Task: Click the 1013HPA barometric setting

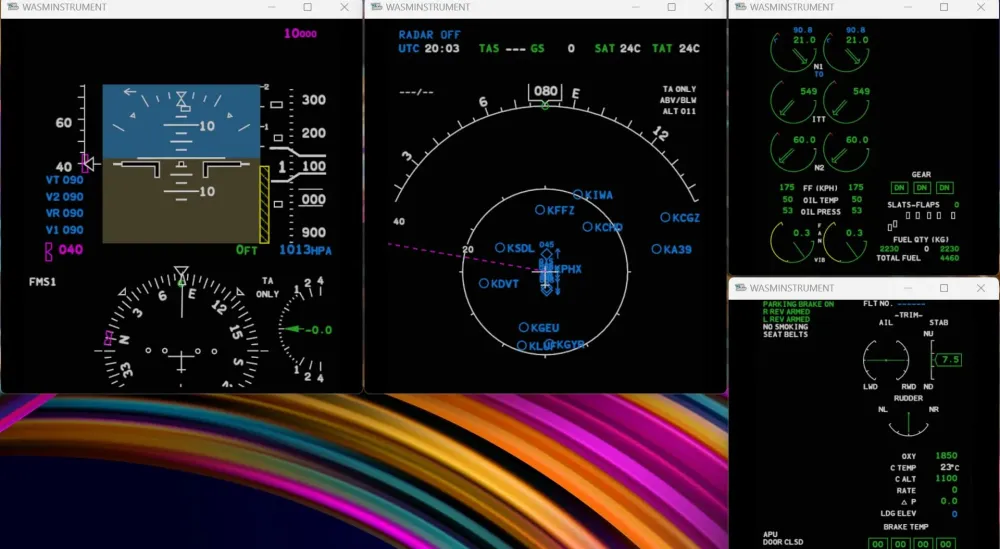Action: click(305, 250)
